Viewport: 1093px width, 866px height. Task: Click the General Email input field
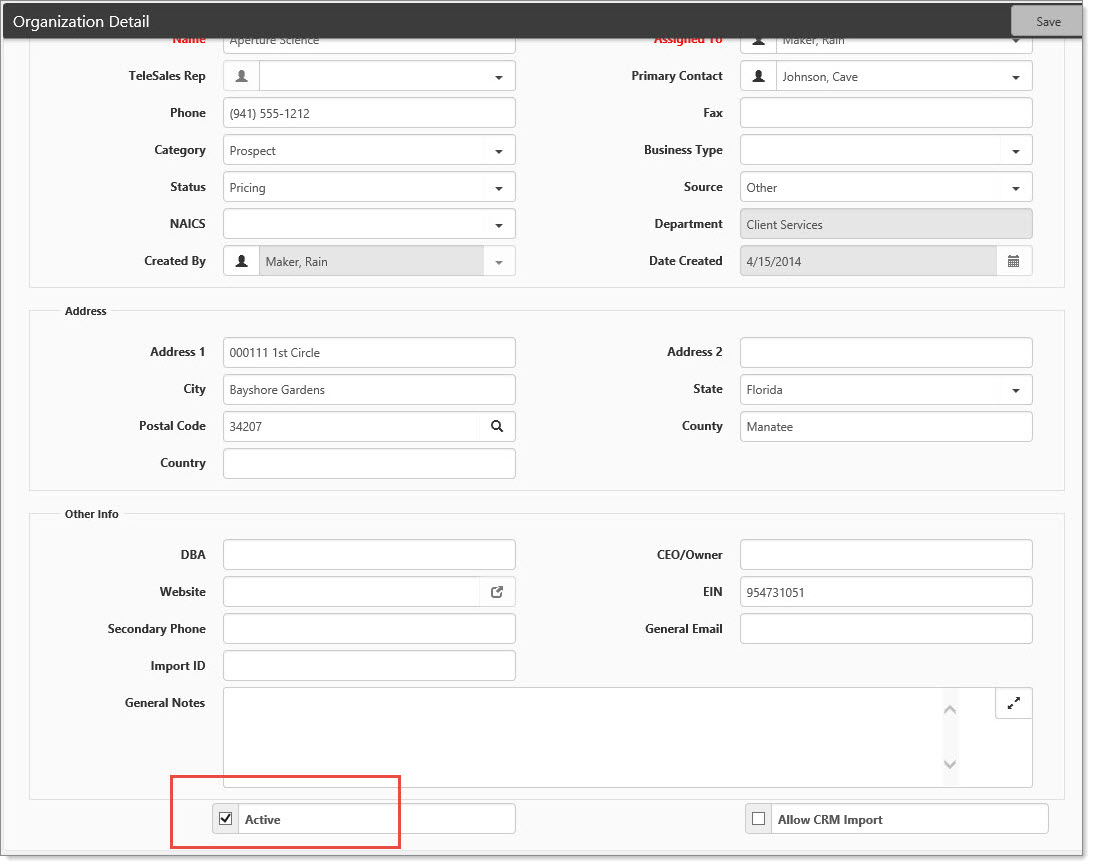(886, 628)
